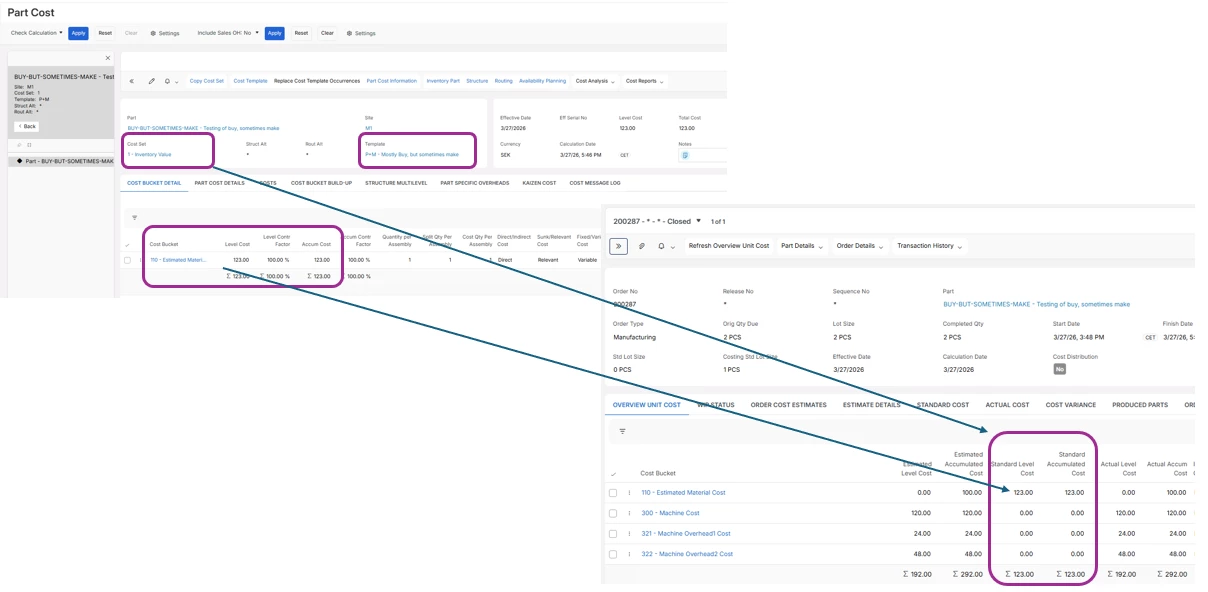Switch to the Cost Bucket Build-Up tab
The image size is (1208, 592).
pos(321,183)
